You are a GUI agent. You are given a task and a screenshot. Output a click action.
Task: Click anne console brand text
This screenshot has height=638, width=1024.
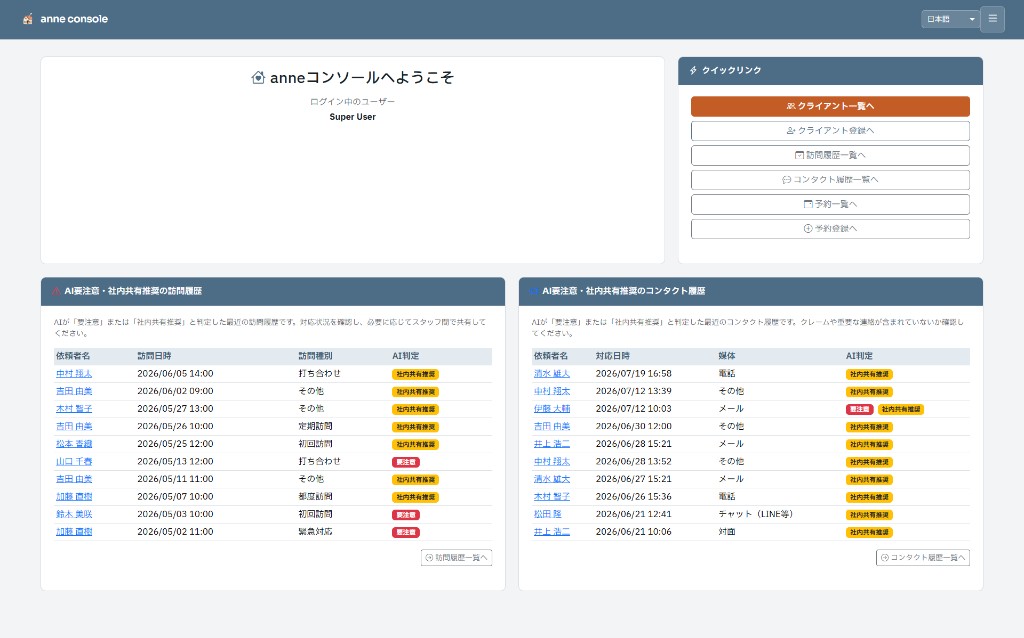coord(74,19)
